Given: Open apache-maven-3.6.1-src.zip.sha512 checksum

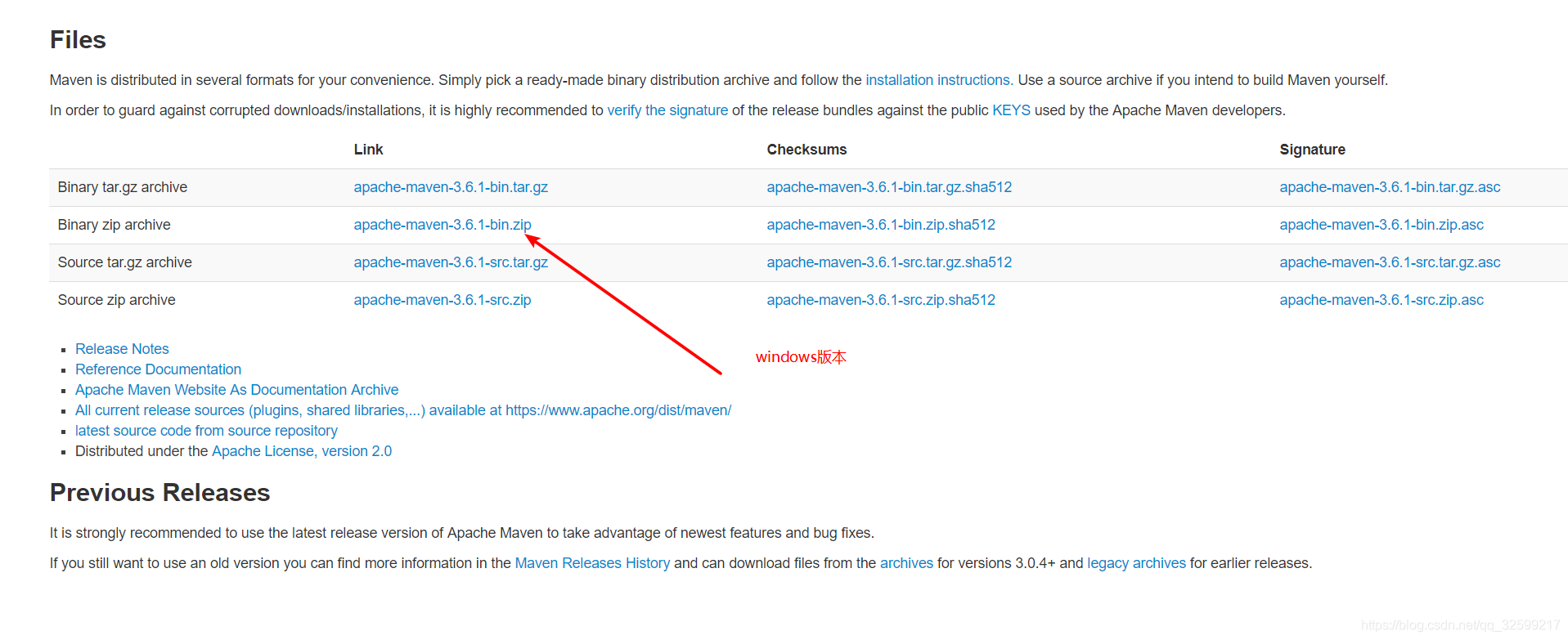Looking at the screenshot, I should tap(881, 300).
